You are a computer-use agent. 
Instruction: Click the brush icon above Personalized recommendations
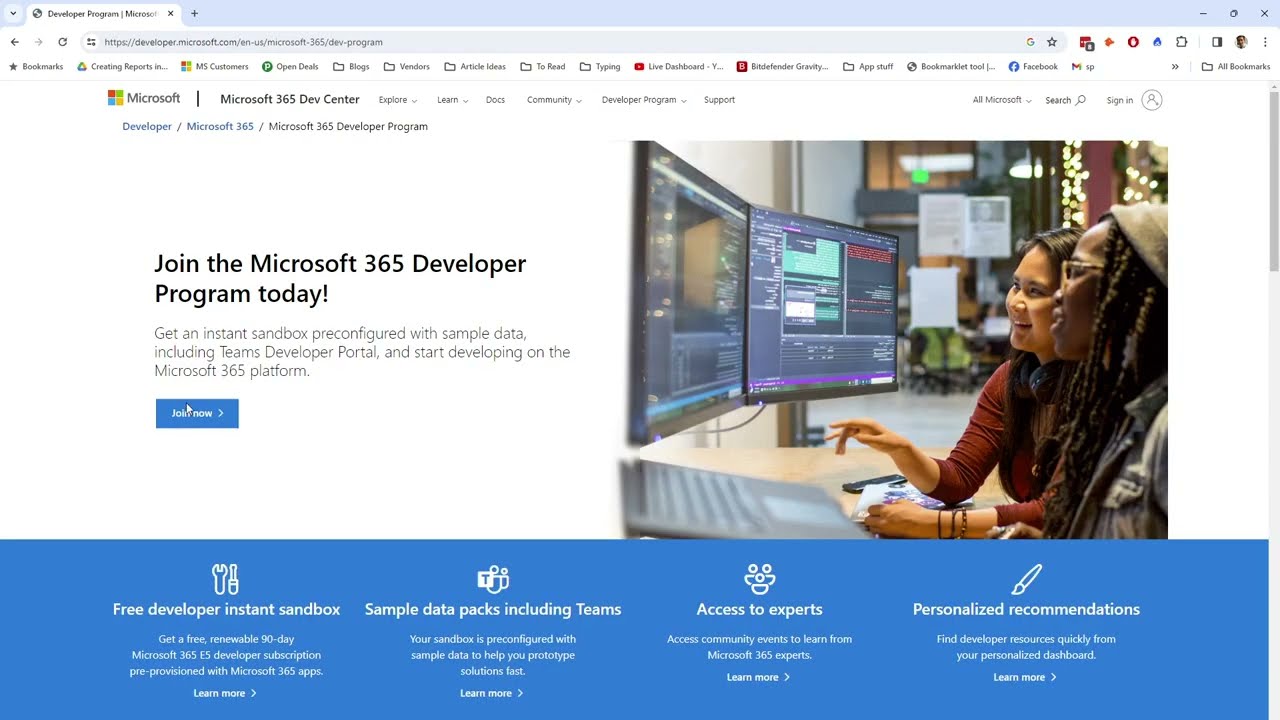[x=1026, y=579]
